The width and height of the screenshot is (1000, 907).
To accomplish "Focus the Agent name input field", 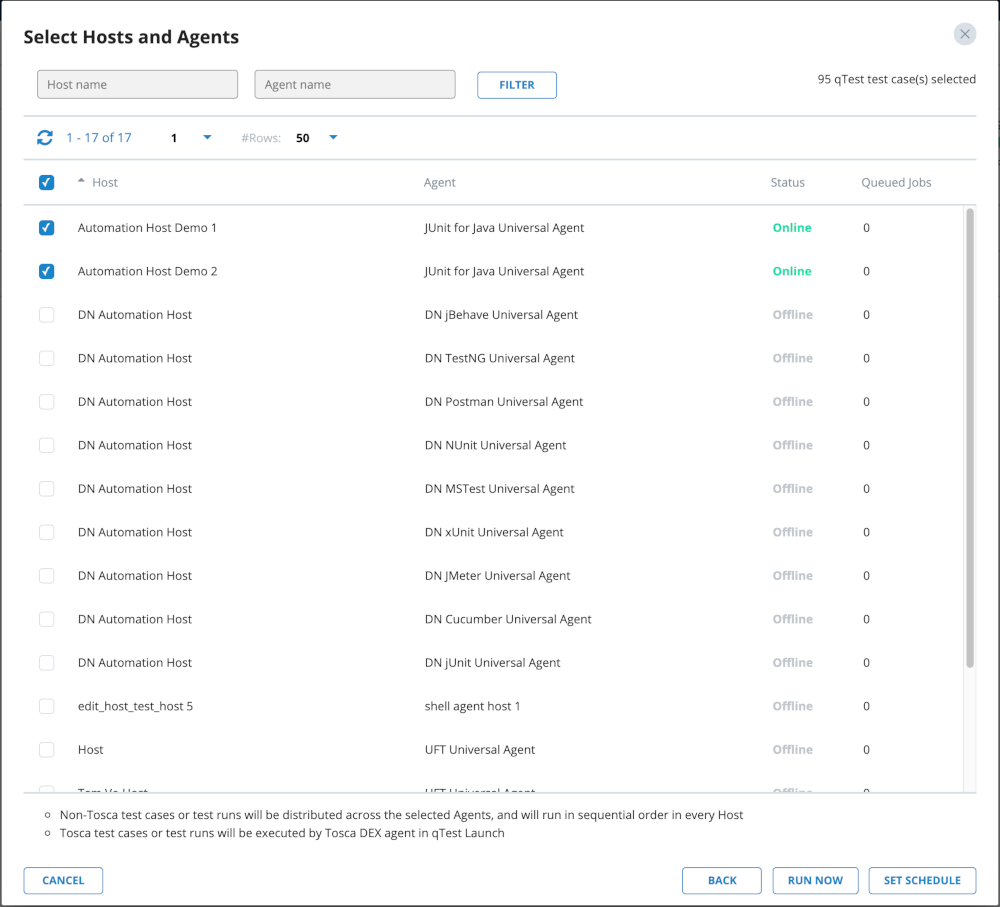I will click(x=355, y=85).
